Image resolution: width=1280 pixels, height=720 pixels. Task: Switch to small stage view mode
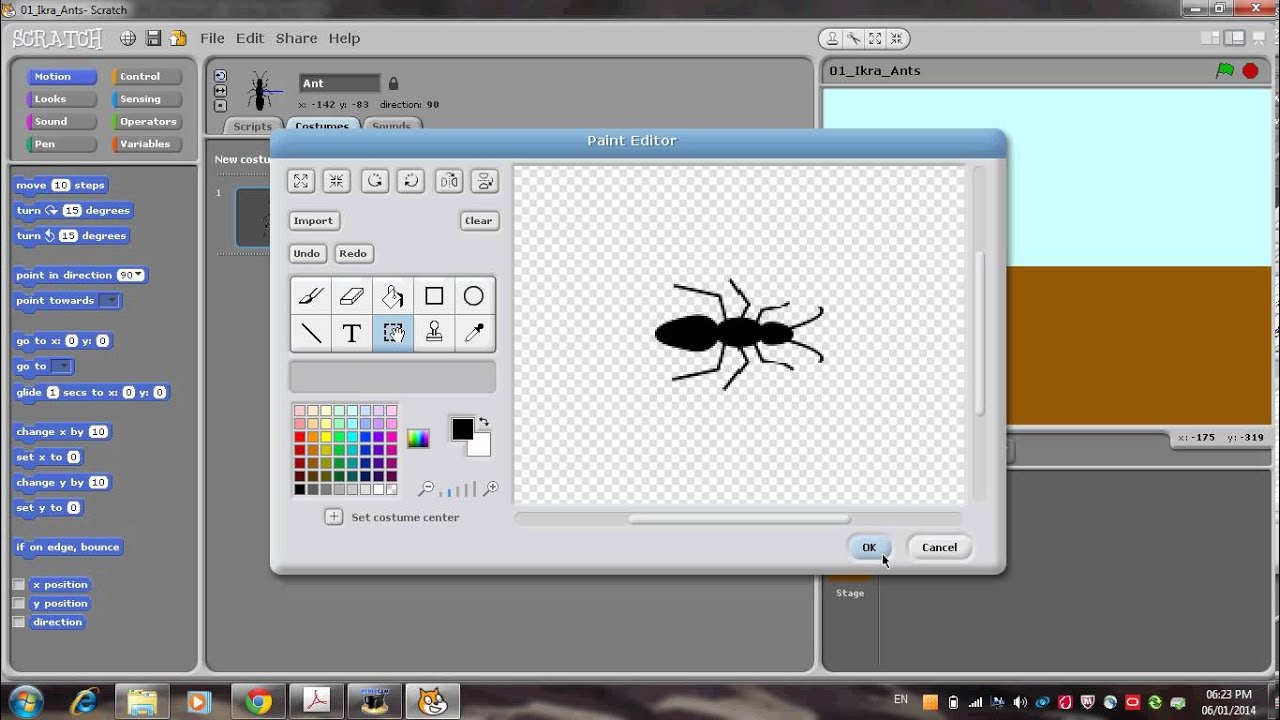tap(1212, 39)
